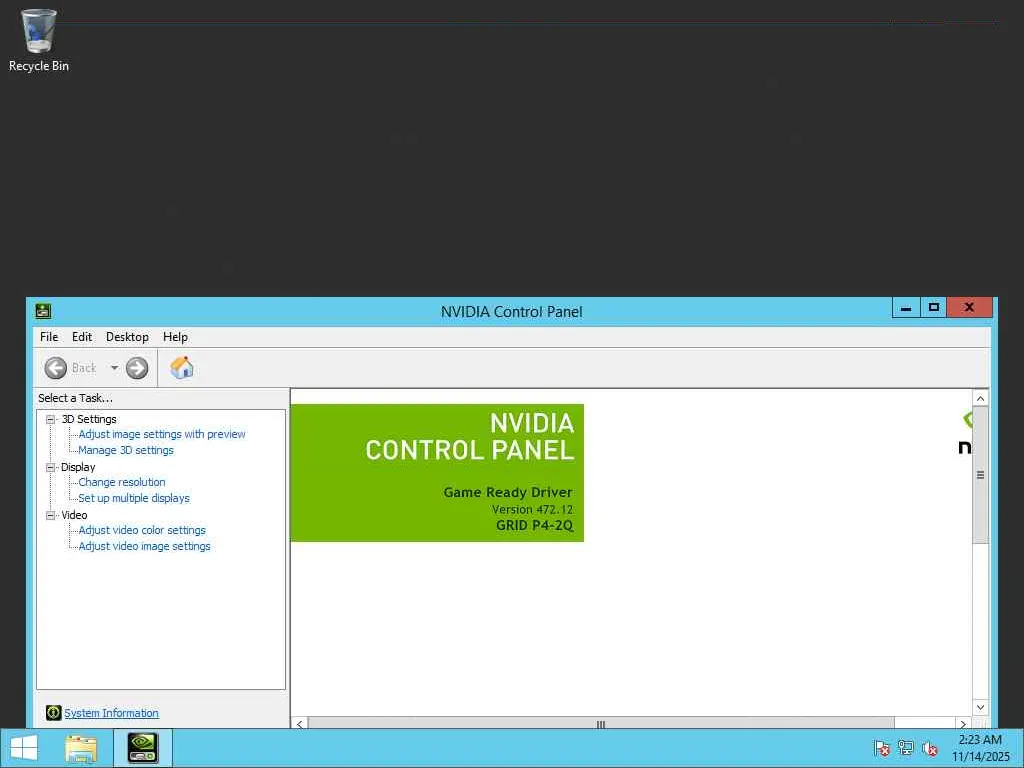Open the Edit menu
This screenshot has width=1024, height=768.
coord(82,337)
